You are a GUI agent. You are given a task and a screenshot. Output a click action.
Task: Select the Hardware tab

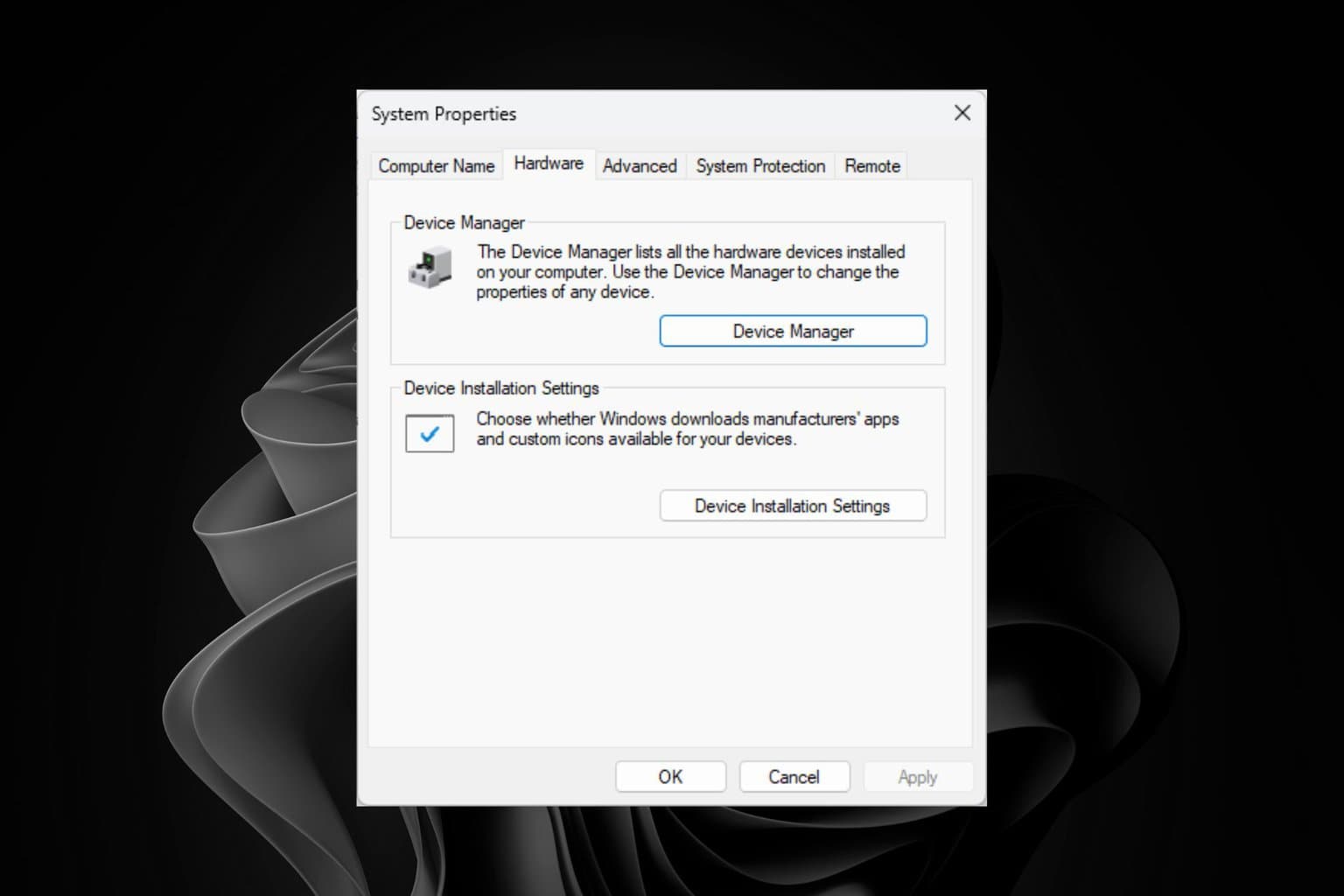[549, 164]
